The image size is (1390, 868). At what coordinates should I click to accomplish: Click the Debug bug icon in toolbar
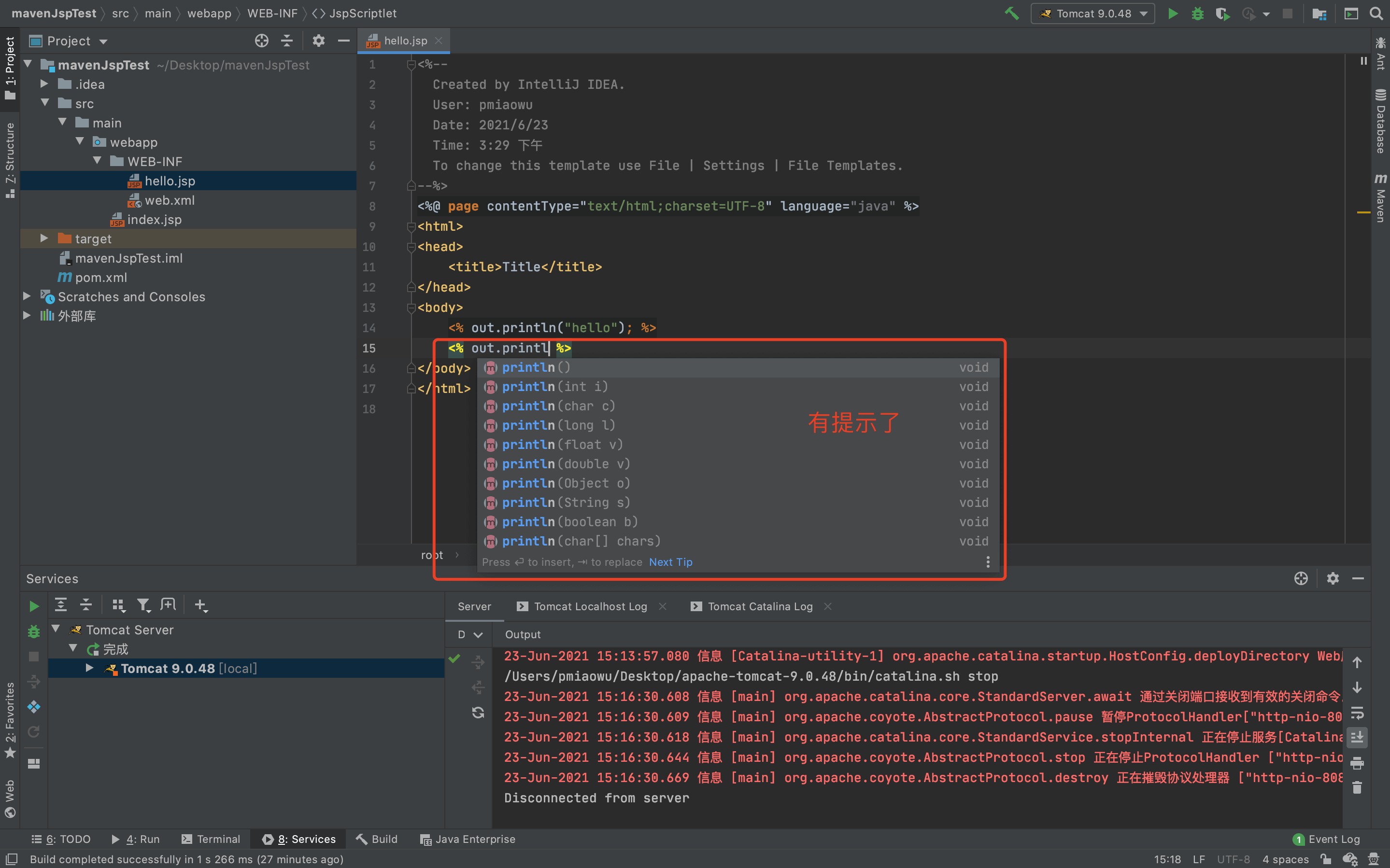(x=1197, y=13)
